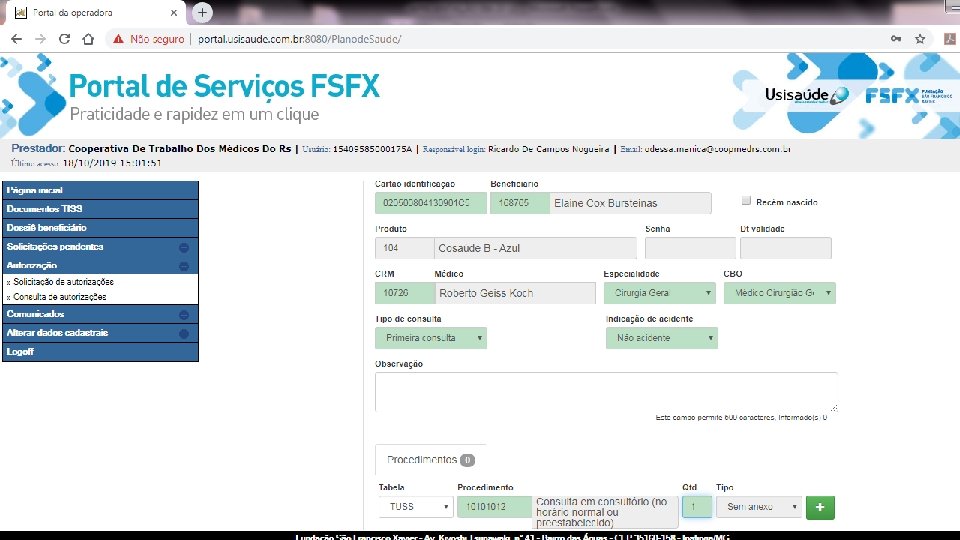Viewport: 960px width, 540px height.
Task: Click the browser forward arrow
Action: (x=40, y=39)
